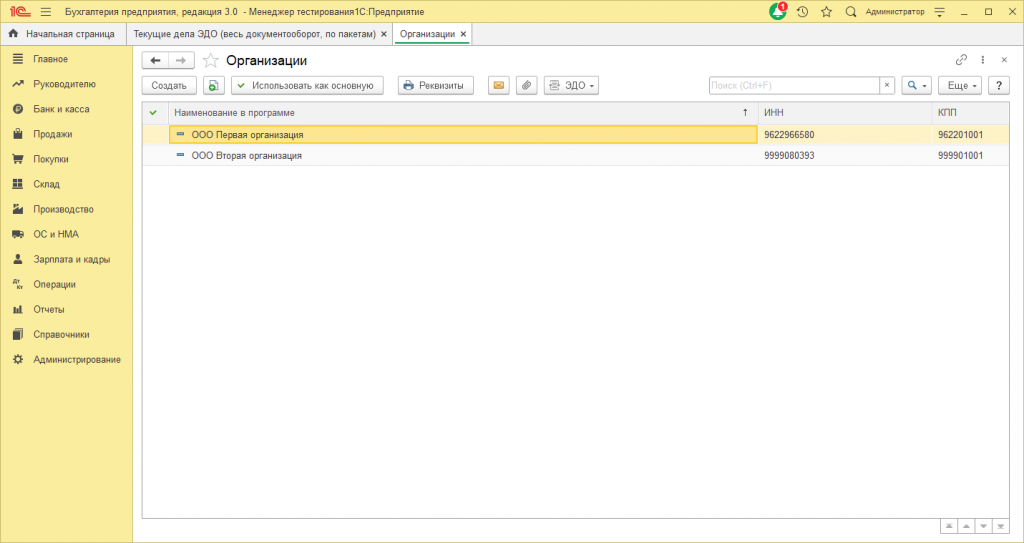The height and width of the screenshot is (543, 1024).
Task: Expand the Еще menu
Action: click(960, 86)
